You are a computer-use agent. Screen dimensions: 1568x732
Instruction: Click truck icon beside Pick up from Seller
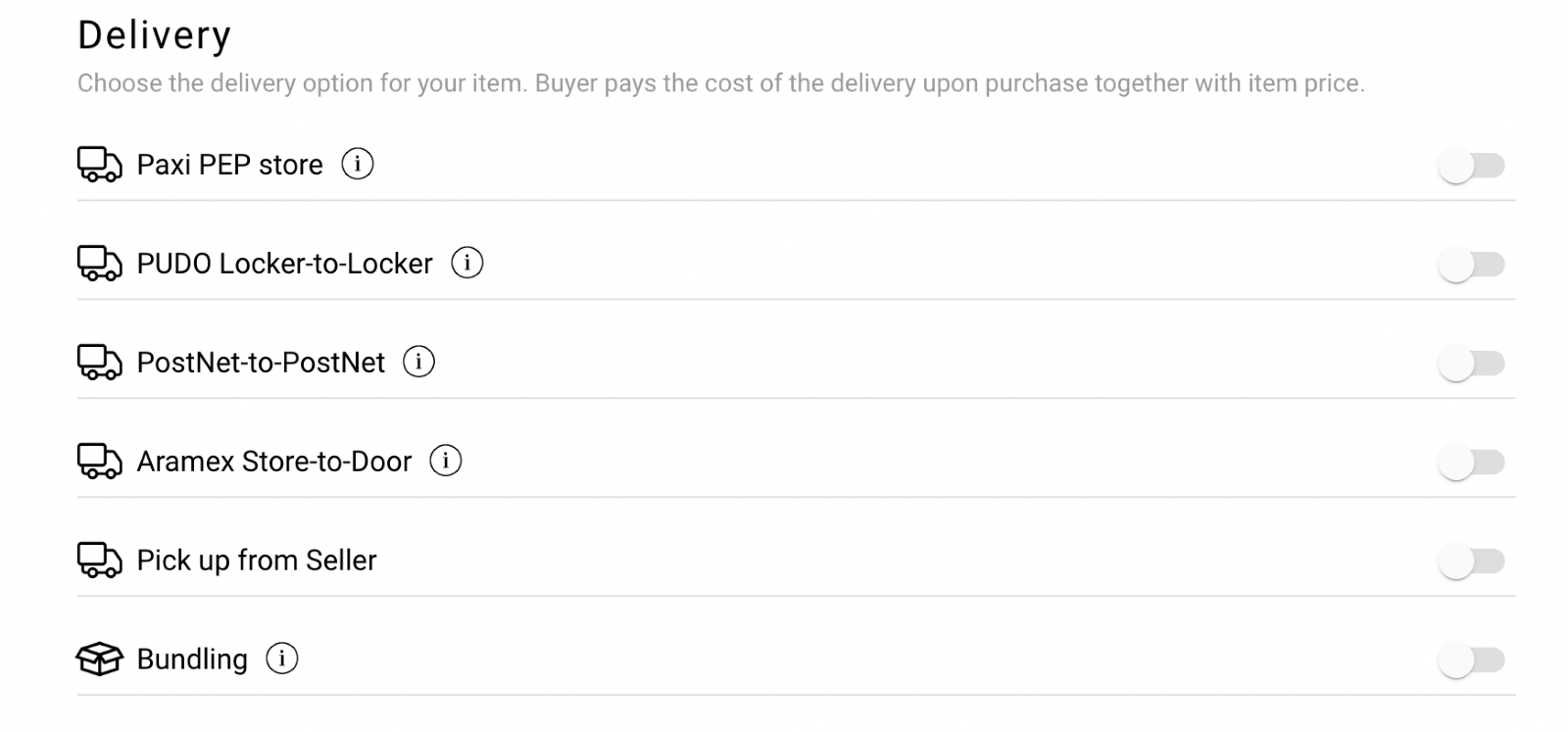(x=100, y=561)
